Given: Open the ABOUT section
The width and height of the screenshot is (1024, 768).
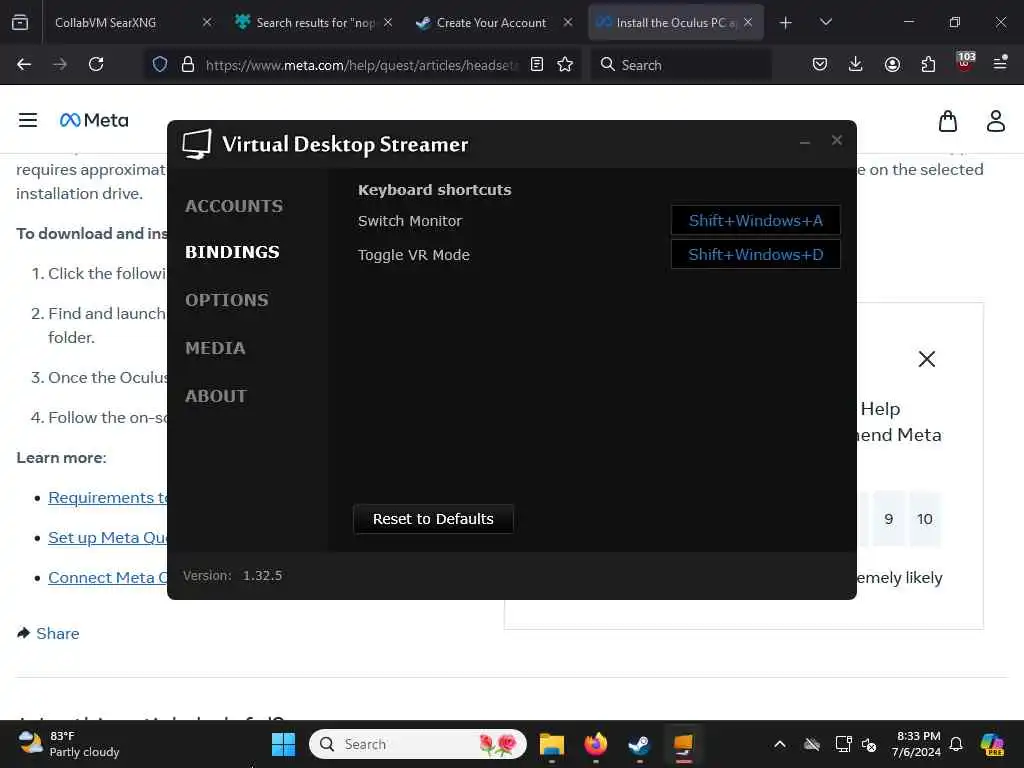Looking at the screenshot, I should (x=216, y=396).
